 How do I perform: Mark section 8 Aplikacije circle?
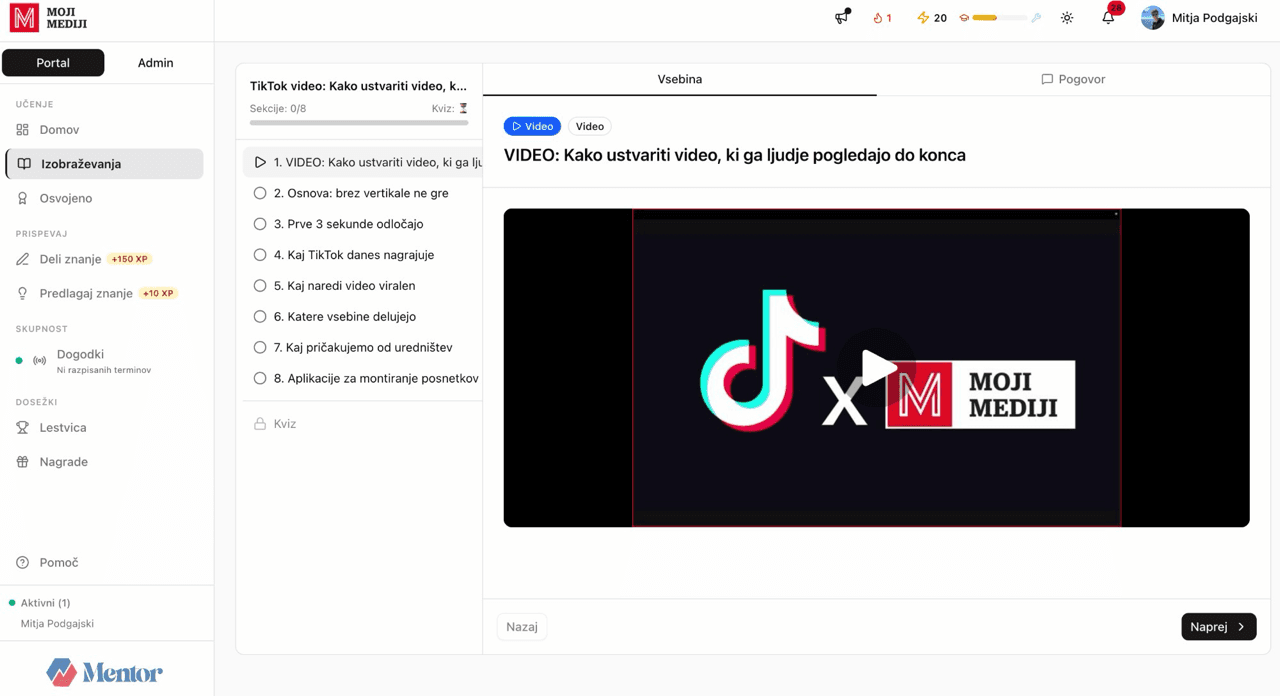(260, 379)
